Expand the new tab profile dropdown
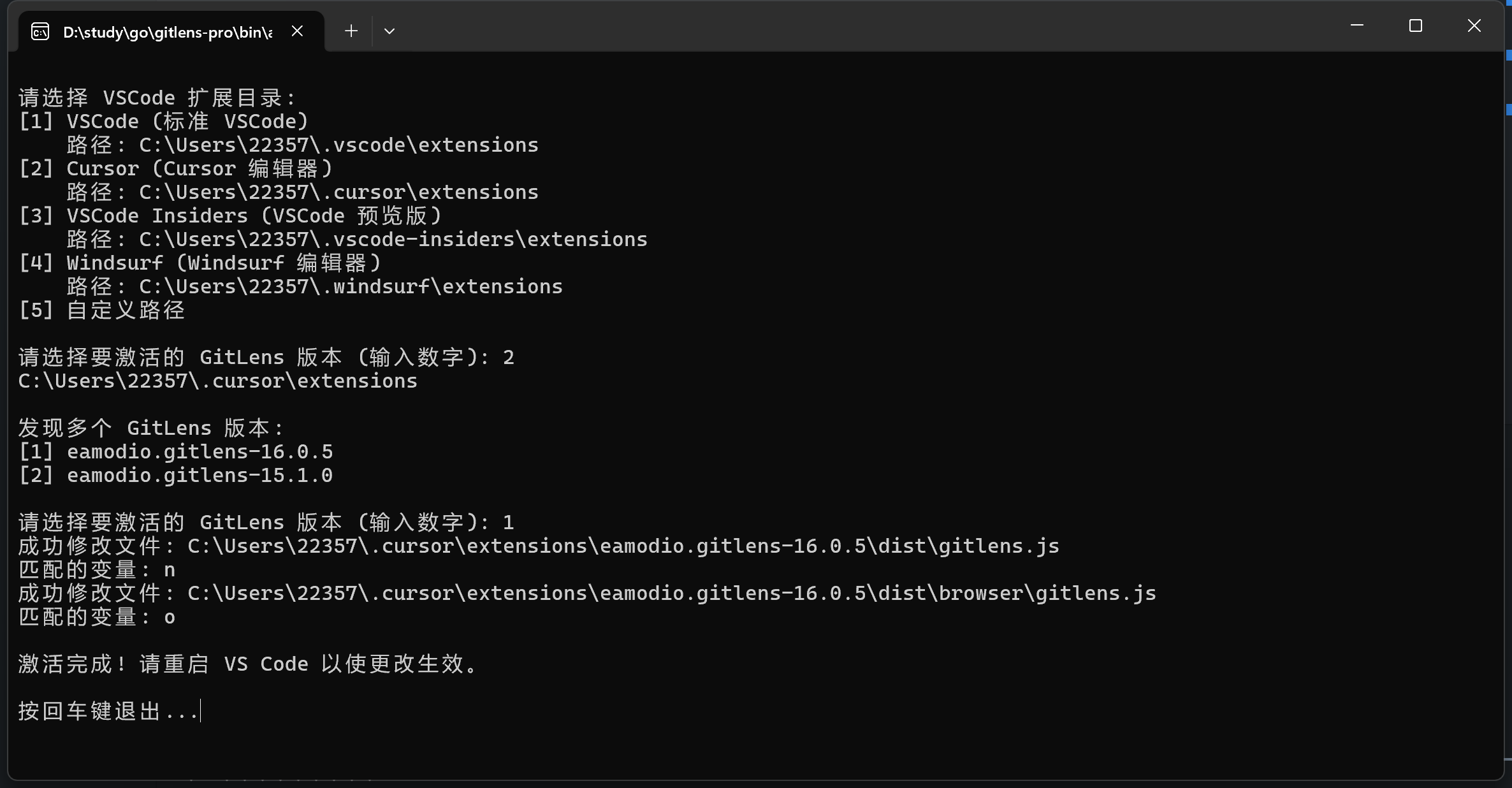This screenshot has height=788, width=1512. [x=389, y=31]
